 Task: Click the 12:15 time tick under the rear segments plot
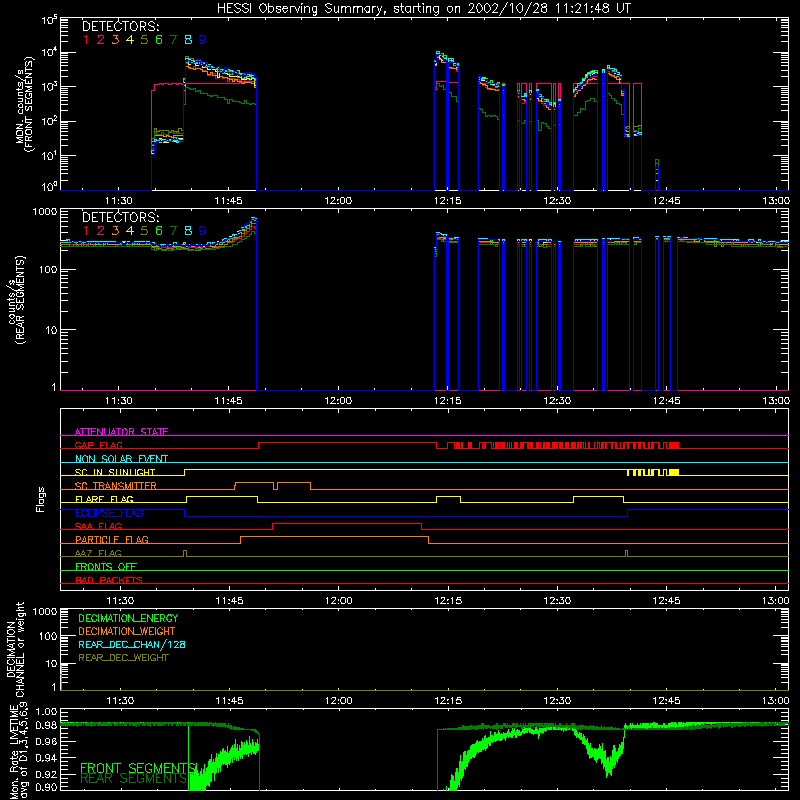pyautogui.click(x=448, y=401)
